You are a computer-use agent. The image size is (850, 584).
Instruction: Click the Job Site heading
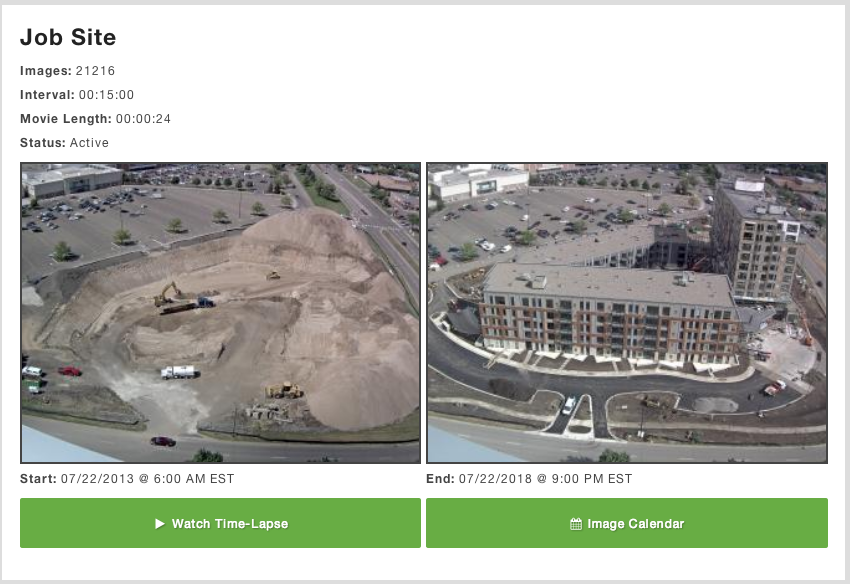pos(68,37)
